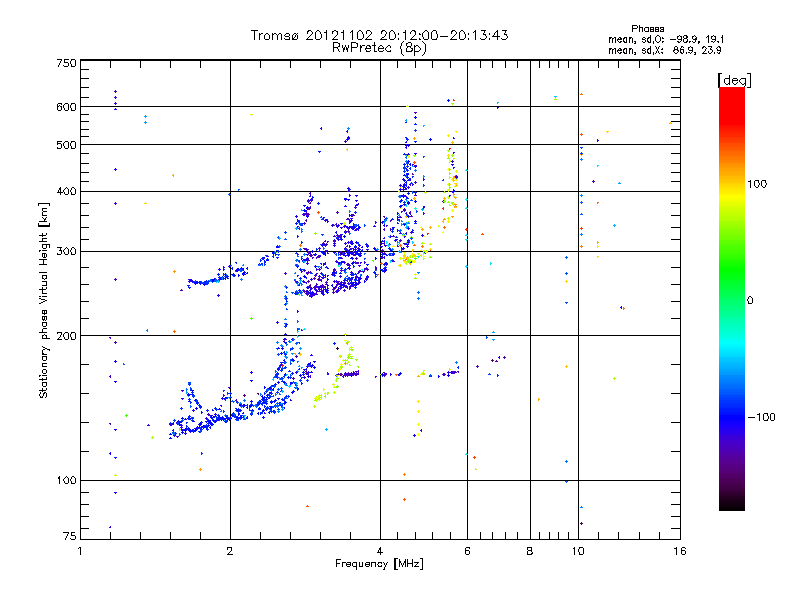Click the y-axis tick label '500'
800x600 pixels.
tap(67, 145)
